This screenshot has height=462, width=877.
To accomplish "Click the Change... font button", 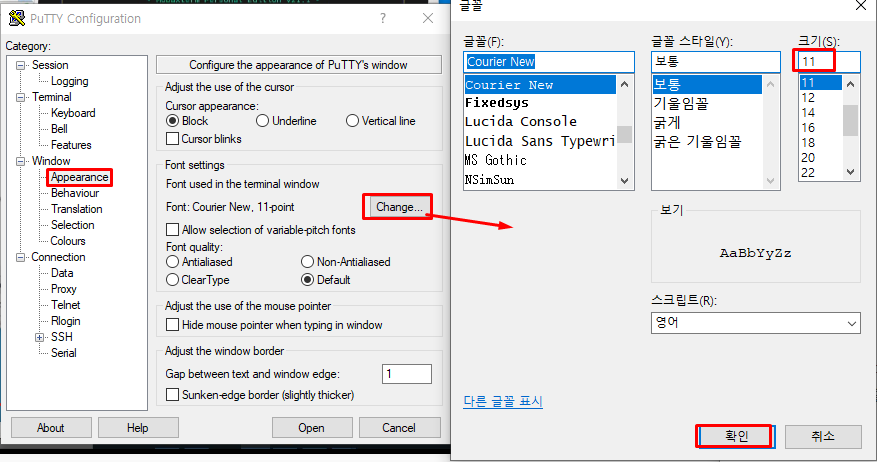I will (x=399, y=207).
